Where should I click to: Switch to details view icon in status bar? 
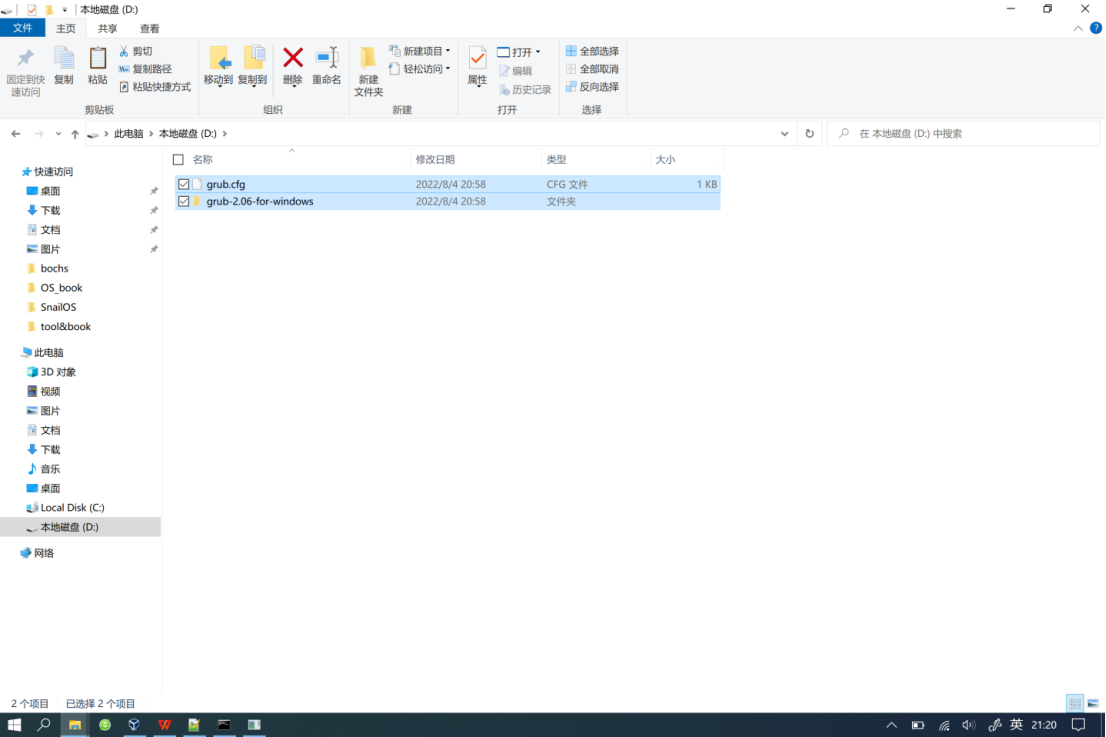[x=1075, y=703]
